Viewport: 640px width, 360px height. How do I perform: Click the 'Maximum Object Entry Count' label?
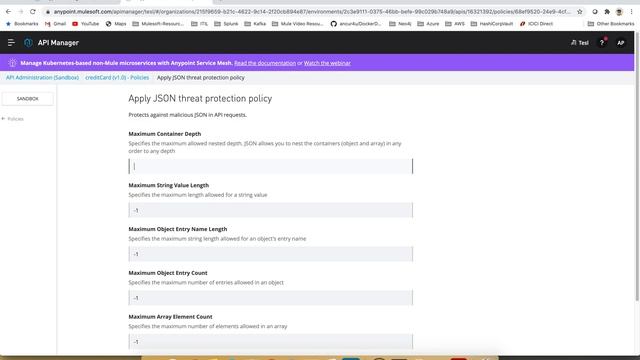click(x=168, y=273)
